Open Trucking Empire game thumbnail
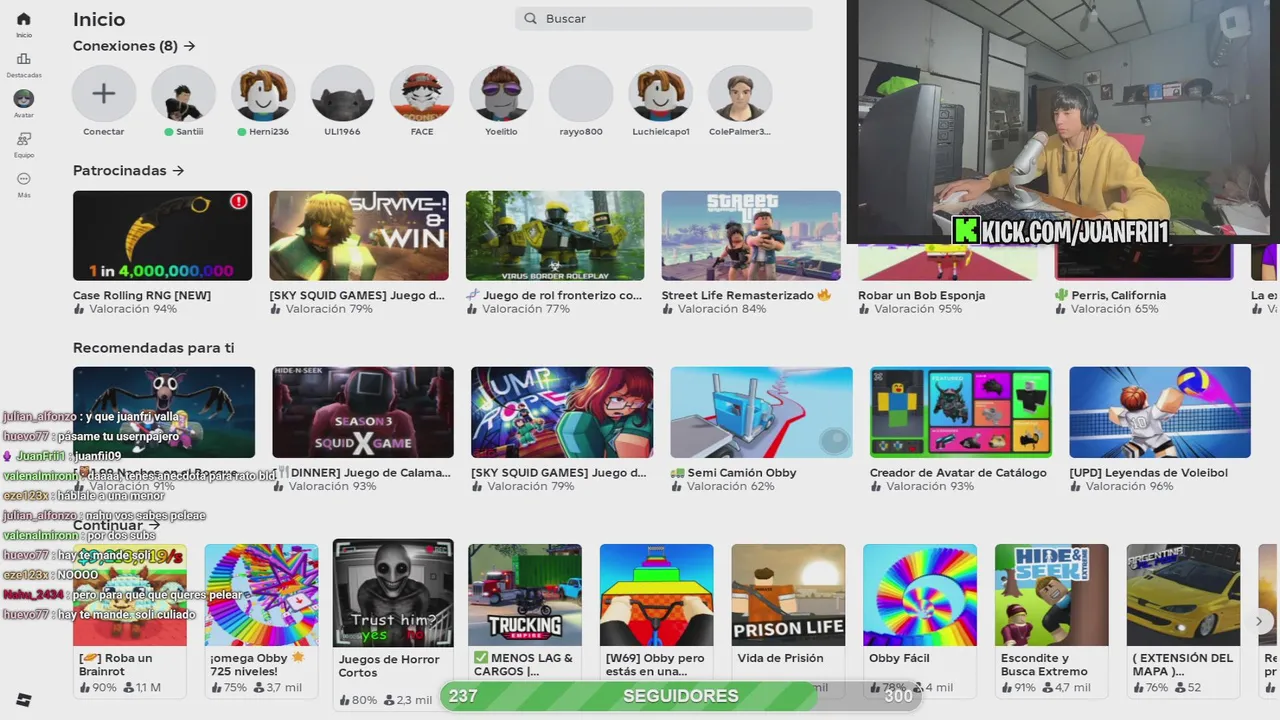This screenshot has height=720, width=1280. [x=525, y=595]
